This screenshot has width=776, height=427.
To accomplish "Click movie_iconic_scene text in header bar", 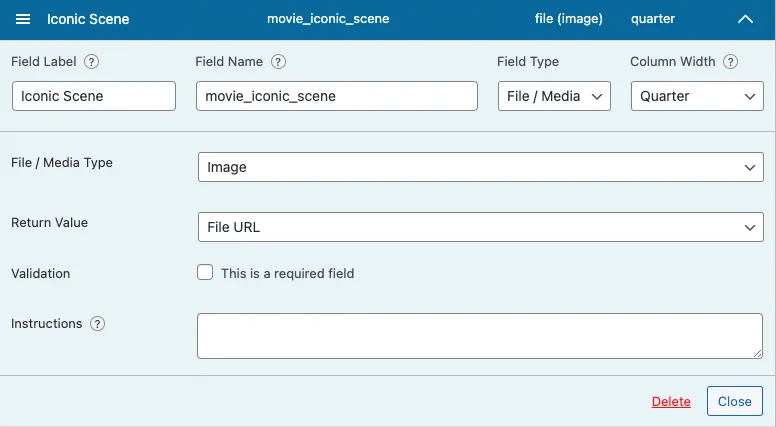I will pyautogui.click(x=328, y=19).
